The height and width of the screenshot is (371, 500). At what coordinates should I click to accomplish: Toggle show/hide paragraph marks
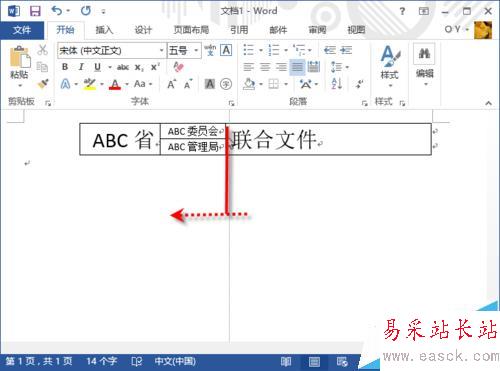pyautogui.click(x=359, y=84)
